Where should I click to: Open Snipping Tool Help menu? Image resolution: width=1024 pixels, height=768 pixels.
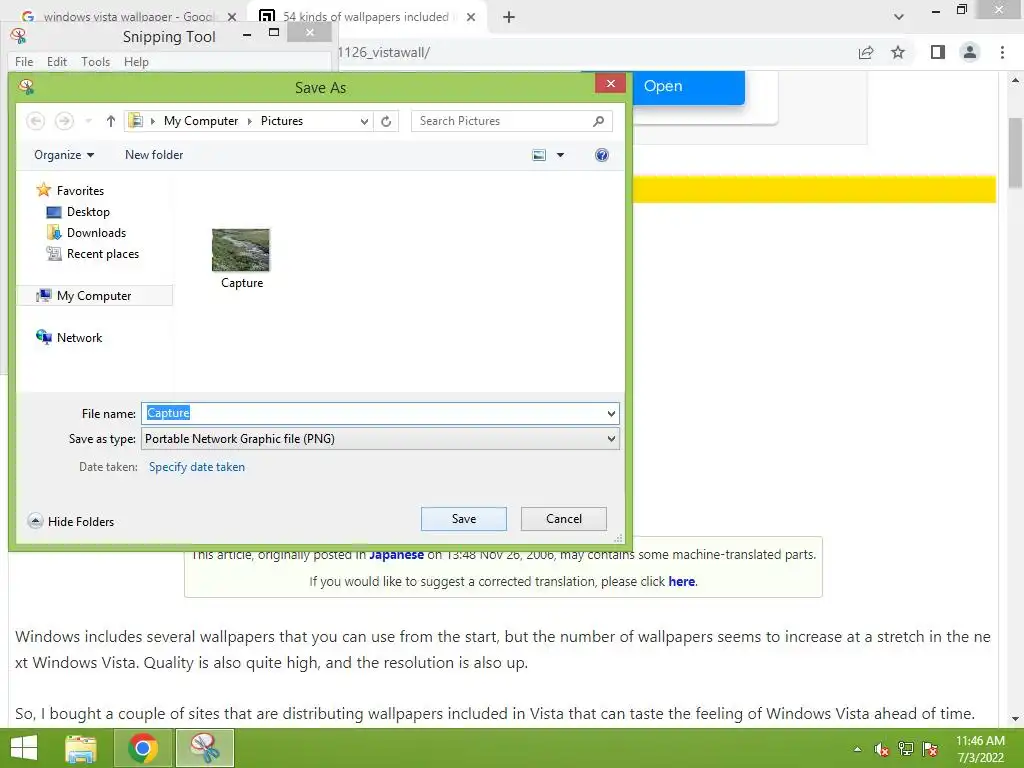(x=136, y=61)
